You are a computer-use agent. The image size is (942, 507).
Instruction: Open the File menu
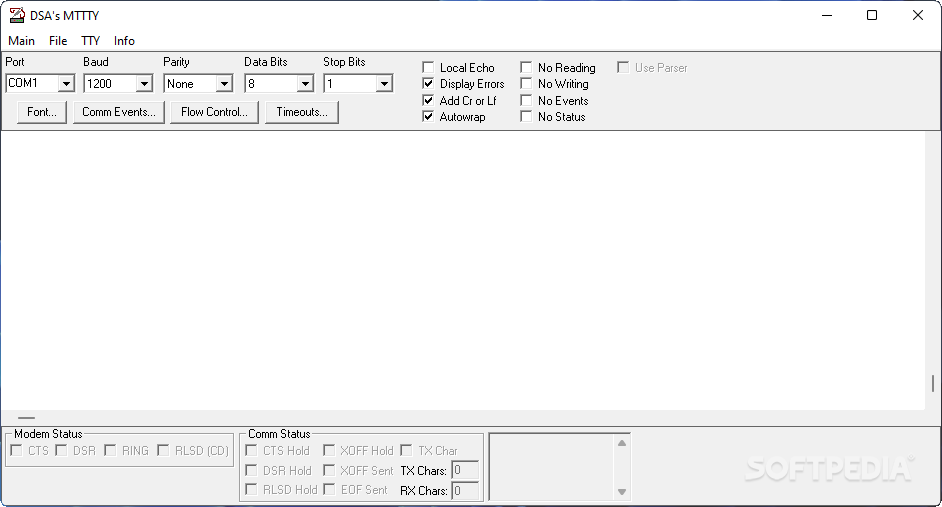click(x=58, y=41)
